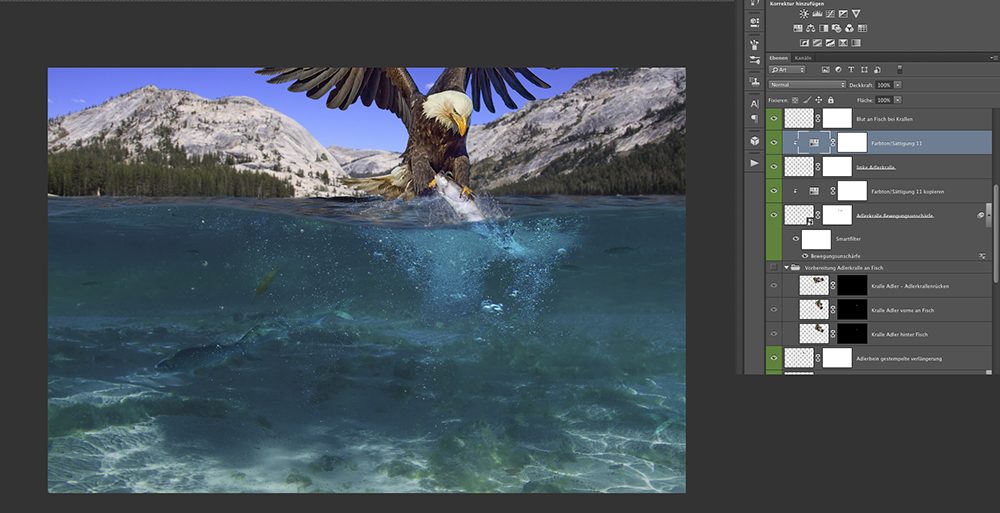Image resolution: width=1000 pixels, height=513 pixels.
Task: Open the Deckkraft opacity dropdown arrow
Action: pos(898,85)
